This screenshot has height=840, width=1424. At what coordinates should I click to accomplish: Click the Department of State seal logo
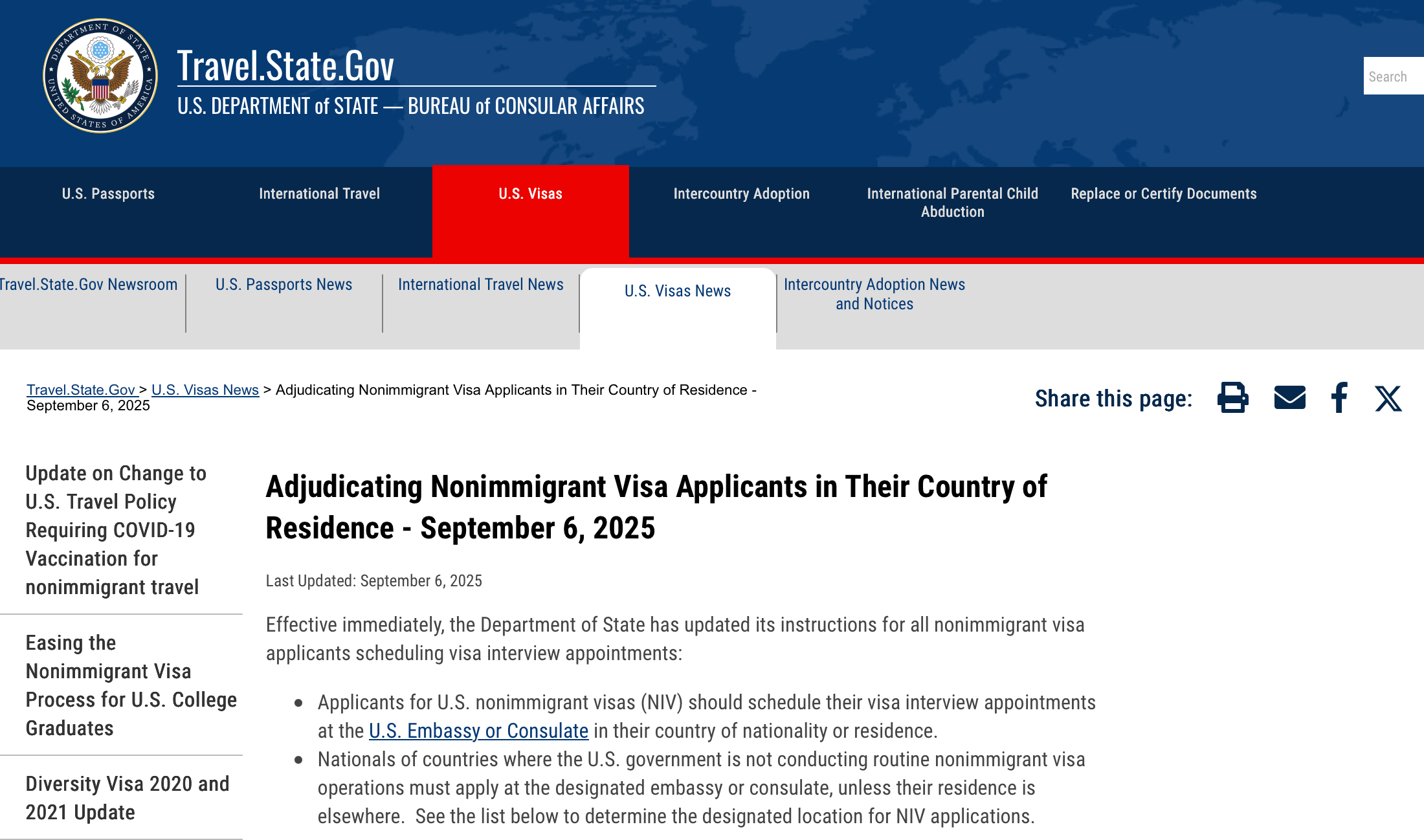100,76
